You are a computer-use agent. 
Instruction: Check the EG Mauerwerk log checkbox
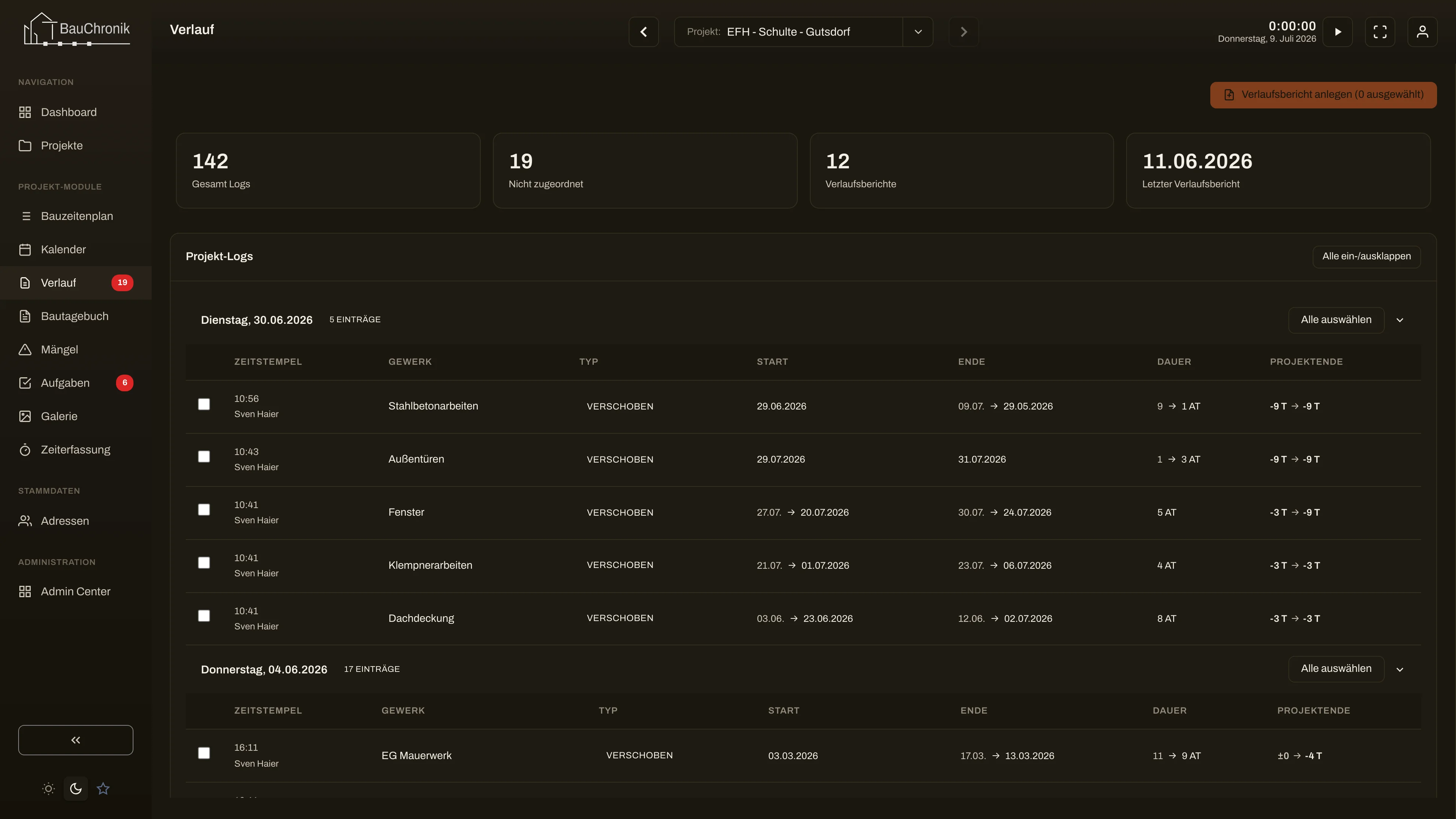tap(204, 753)
